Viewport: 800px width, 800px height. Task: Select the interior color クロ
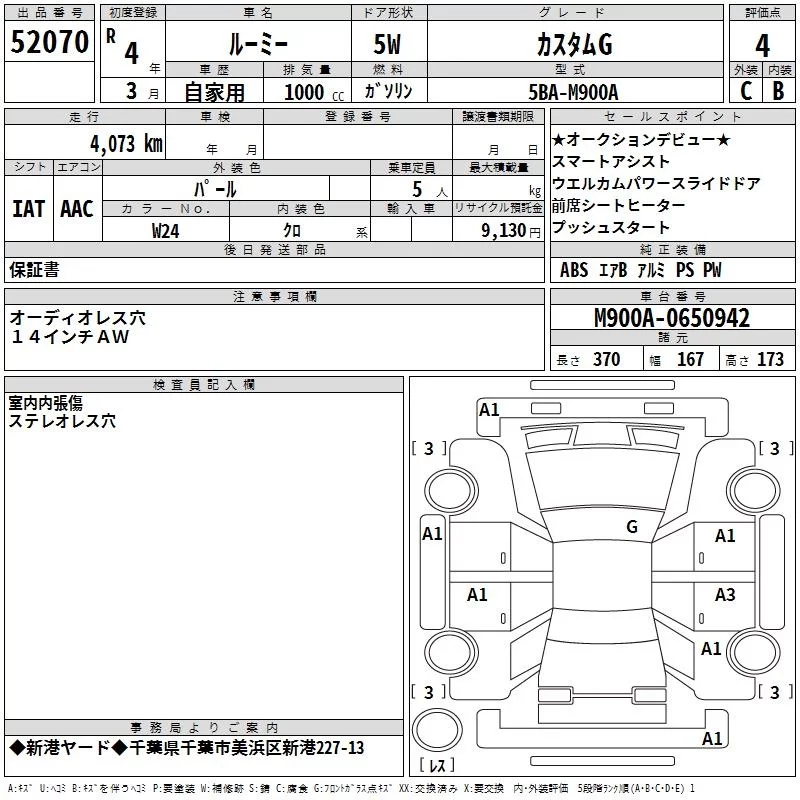[x=292, y=231]
